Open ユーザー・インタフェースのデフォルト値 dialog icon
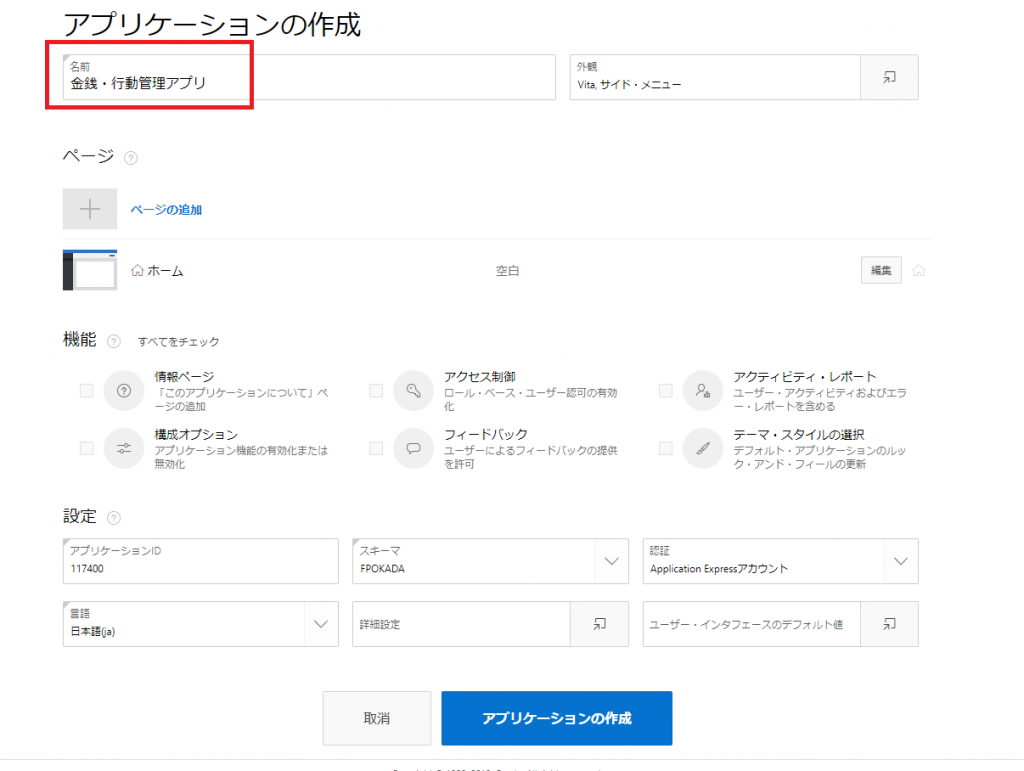1024x771 pixels. click(x=889, y=624)
